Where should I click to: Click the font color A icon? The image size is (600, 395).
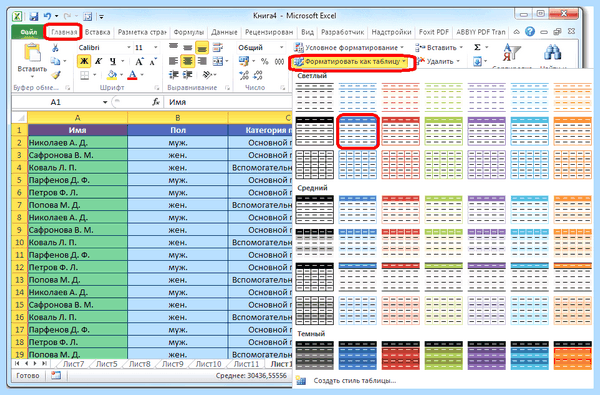(132, 75)
